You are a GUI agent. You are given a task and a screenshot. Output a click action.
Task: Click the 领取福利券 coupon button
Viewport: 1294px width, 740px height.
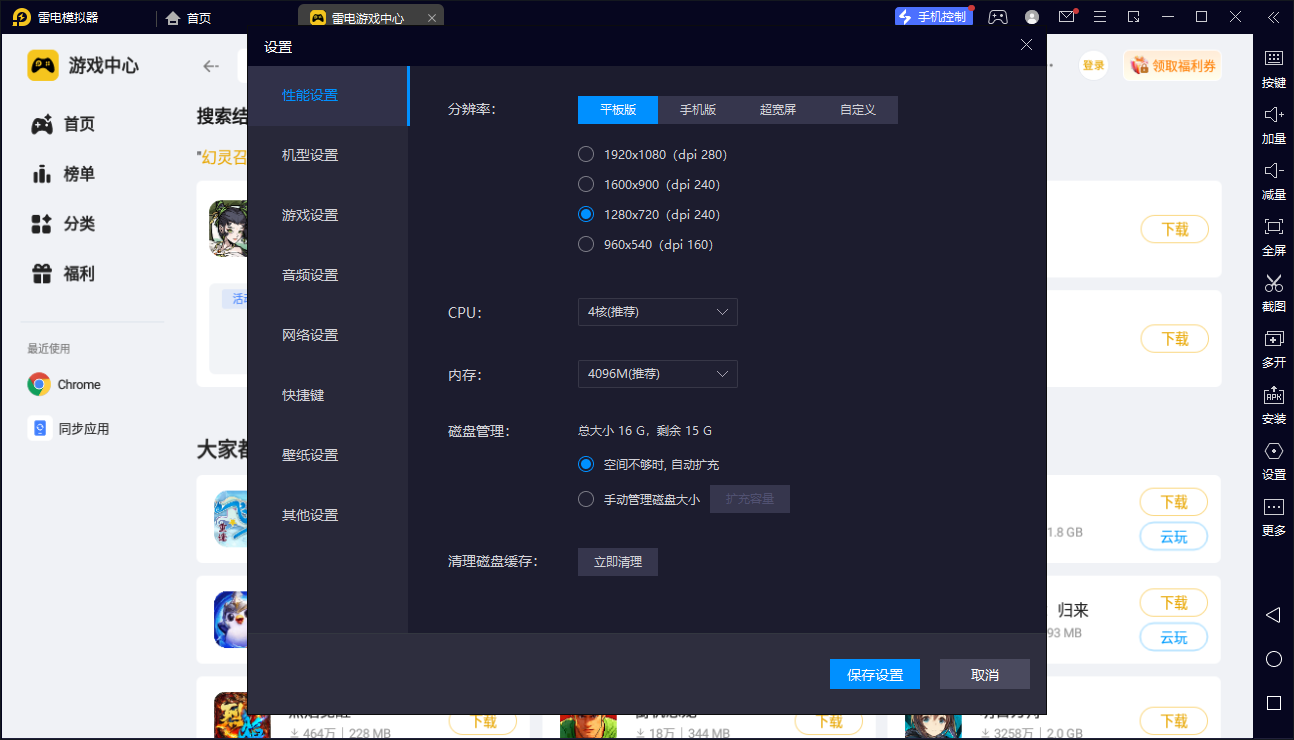click(1172, 66)
